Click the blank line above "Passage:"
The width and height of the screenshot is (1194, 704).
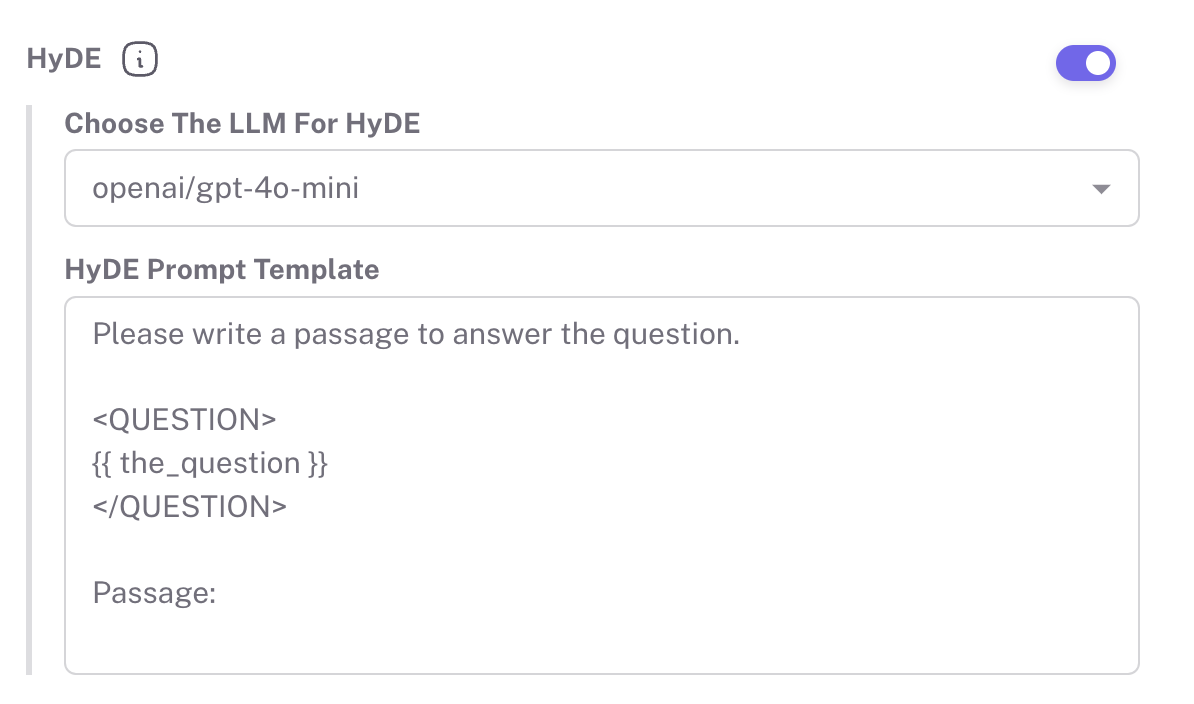400,550
